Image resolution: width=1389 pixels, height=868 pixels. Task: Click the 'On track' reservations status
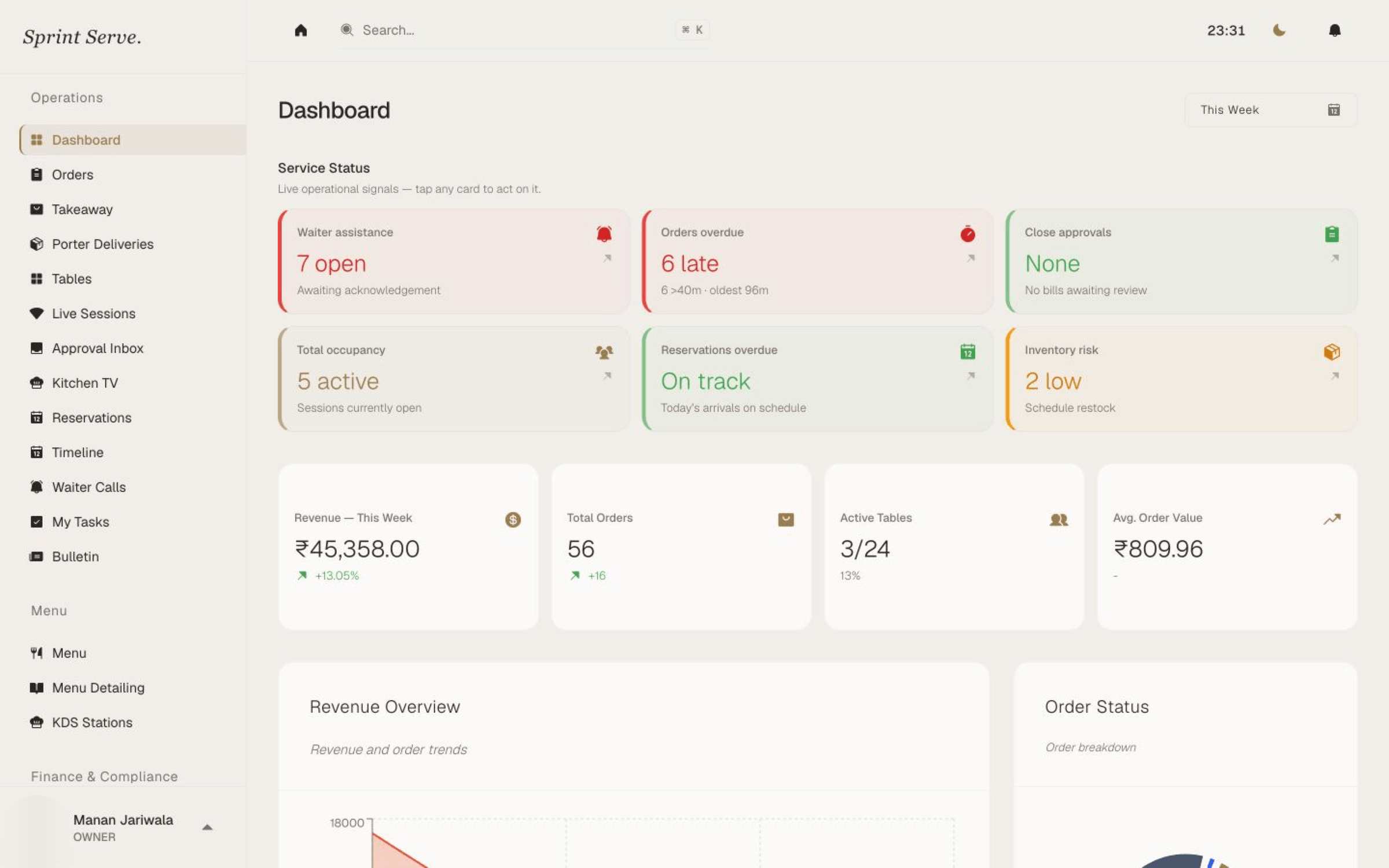pos(705,381)
